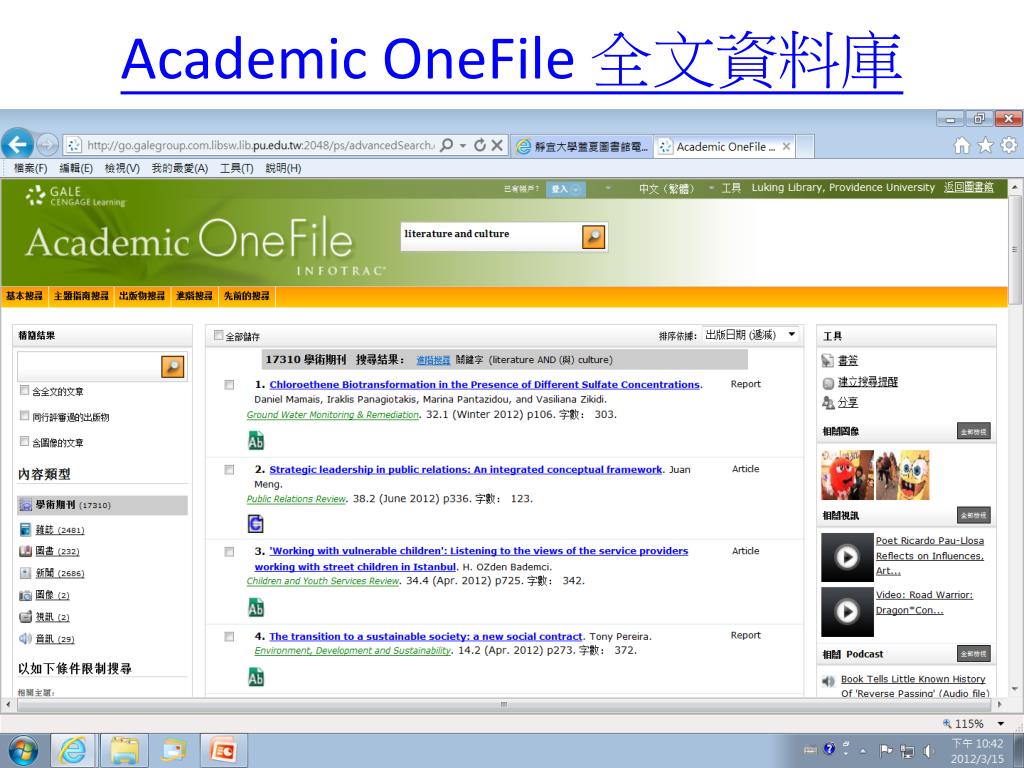Screen dimensions: 1024x768
Task: Open The transition to a sustainable society link
Action: tap(426, 636)
